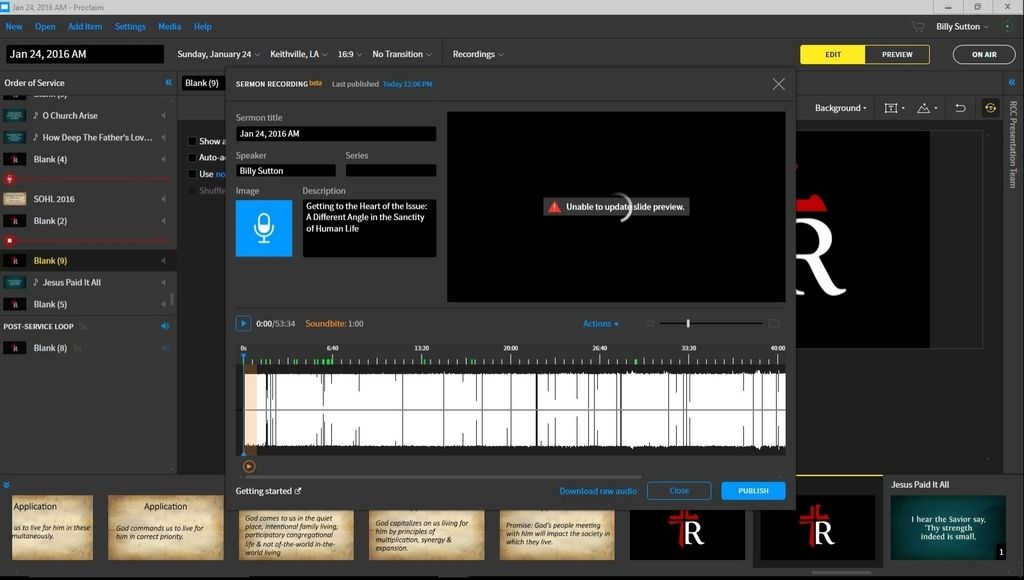Click the waveform at the 20:00 mark

coord(511,410)
